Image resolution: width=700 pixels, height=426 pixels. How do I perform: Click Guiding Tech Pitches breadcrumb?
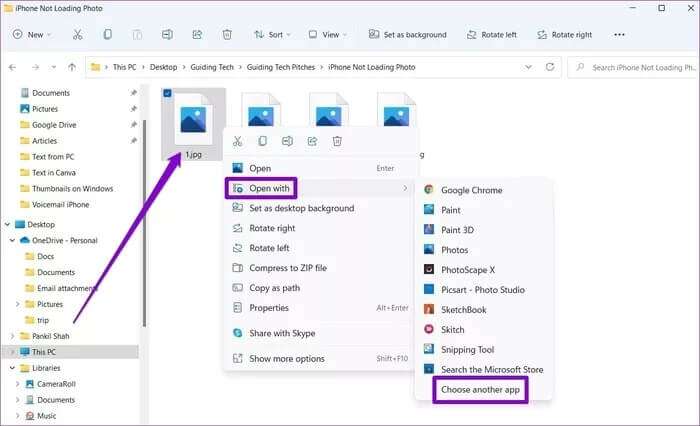coord(281,67)
